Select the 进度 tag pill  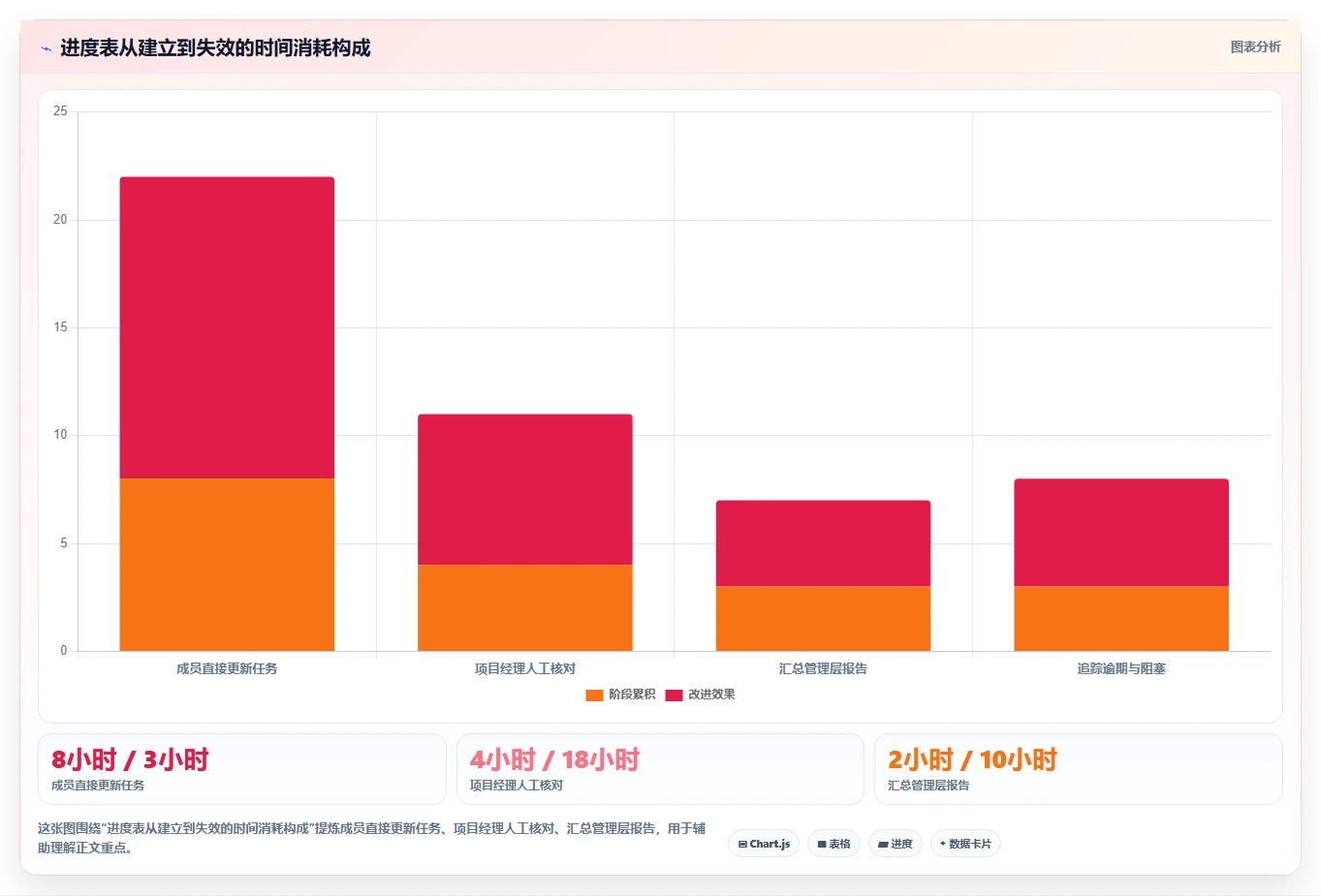(x=896, y=844)
